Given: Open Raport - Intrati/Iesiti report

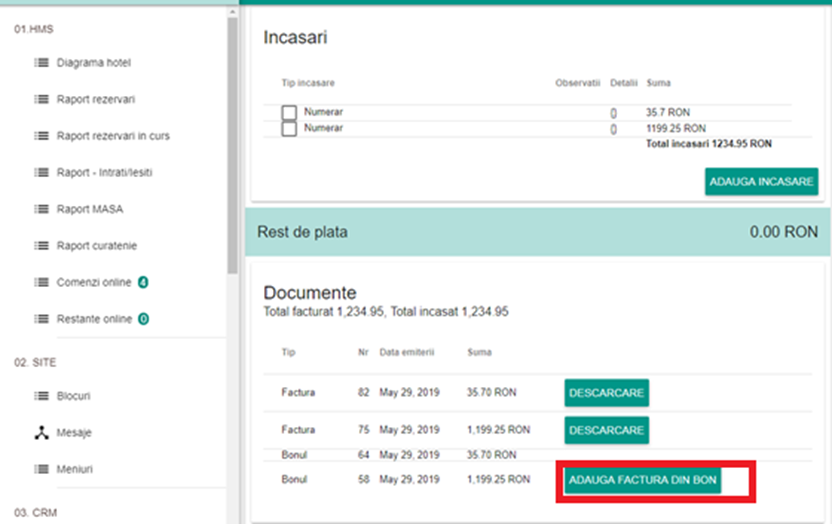Looking at the screenshot, I should [x=104, y=172].
